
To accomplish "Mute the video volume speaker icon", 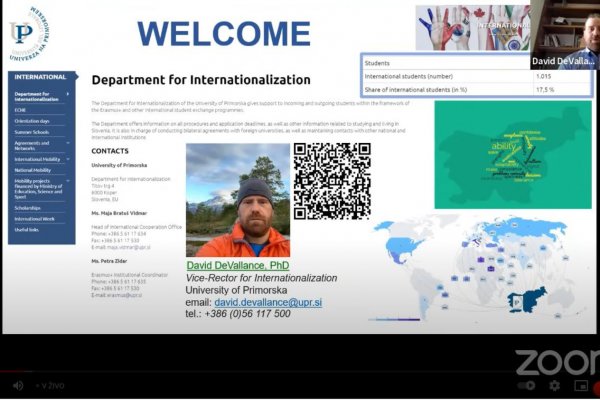I will click(x=17, y=385).
